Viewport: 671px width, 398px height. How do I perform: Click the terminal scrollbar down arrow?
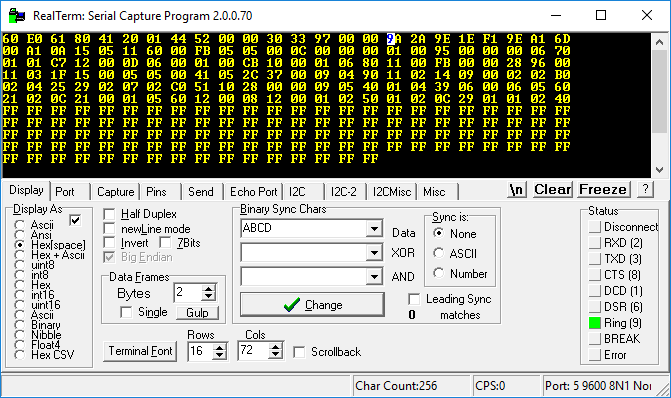tap(659, 169)
